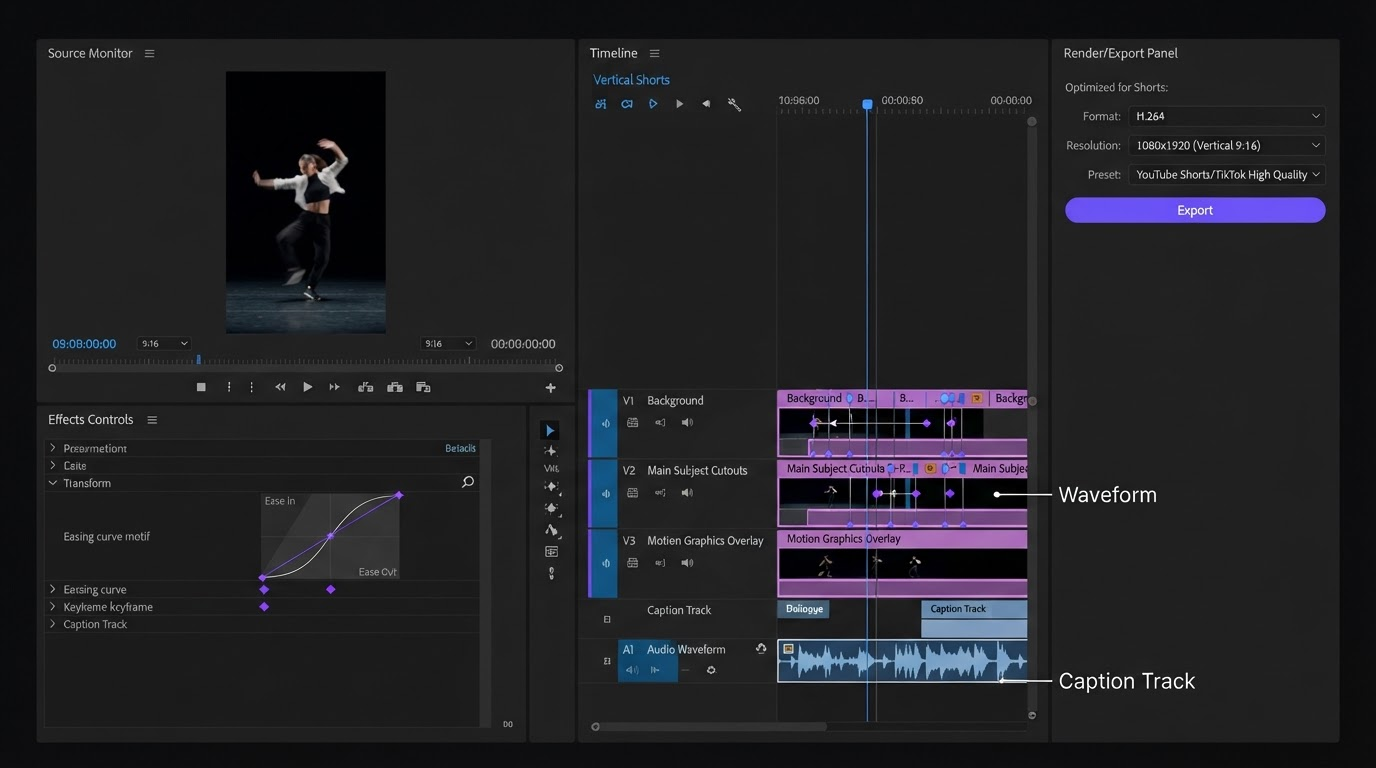Viewport: 1376px width, 768px height.
Task: Click the Easing curve motif label
Action: click(107, 537)
